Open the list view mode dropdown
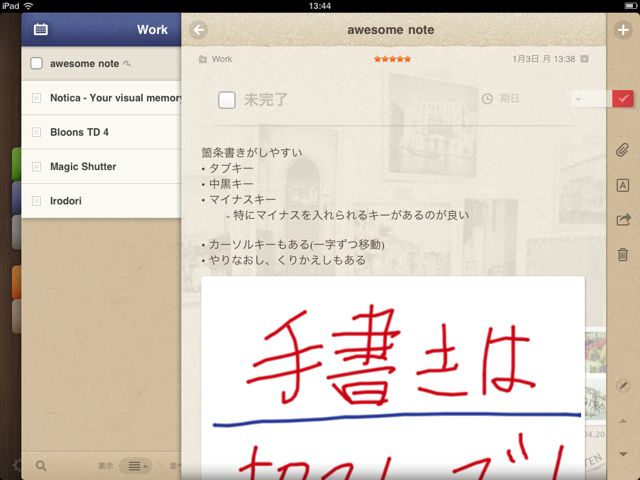Image resolution: width=640 pixels, height=480 pixels. [136, 466]
